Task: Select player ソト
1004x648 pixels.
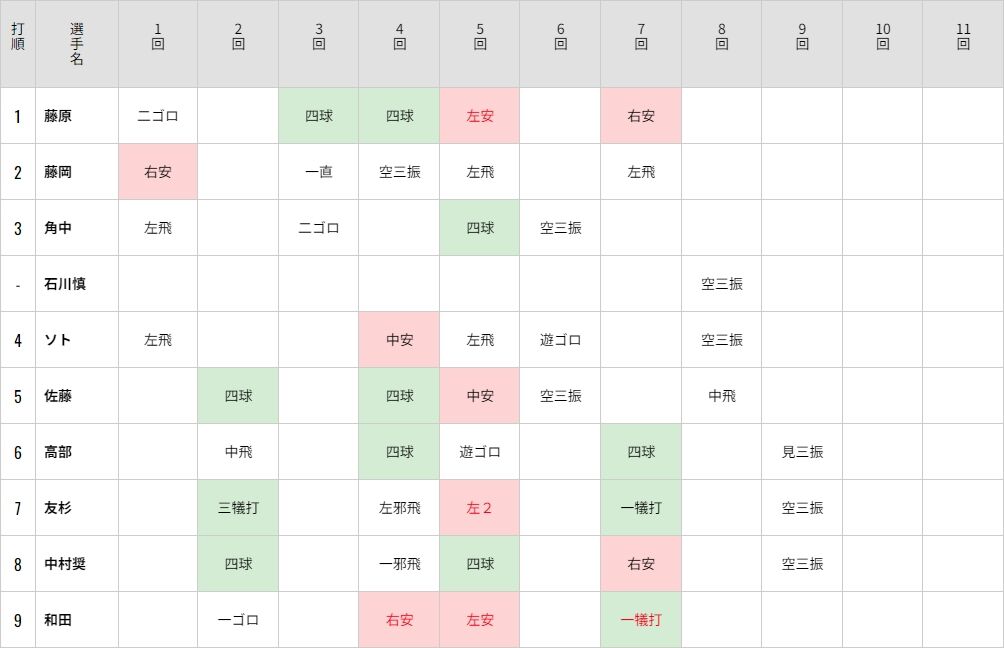Action: pos(58,340)
